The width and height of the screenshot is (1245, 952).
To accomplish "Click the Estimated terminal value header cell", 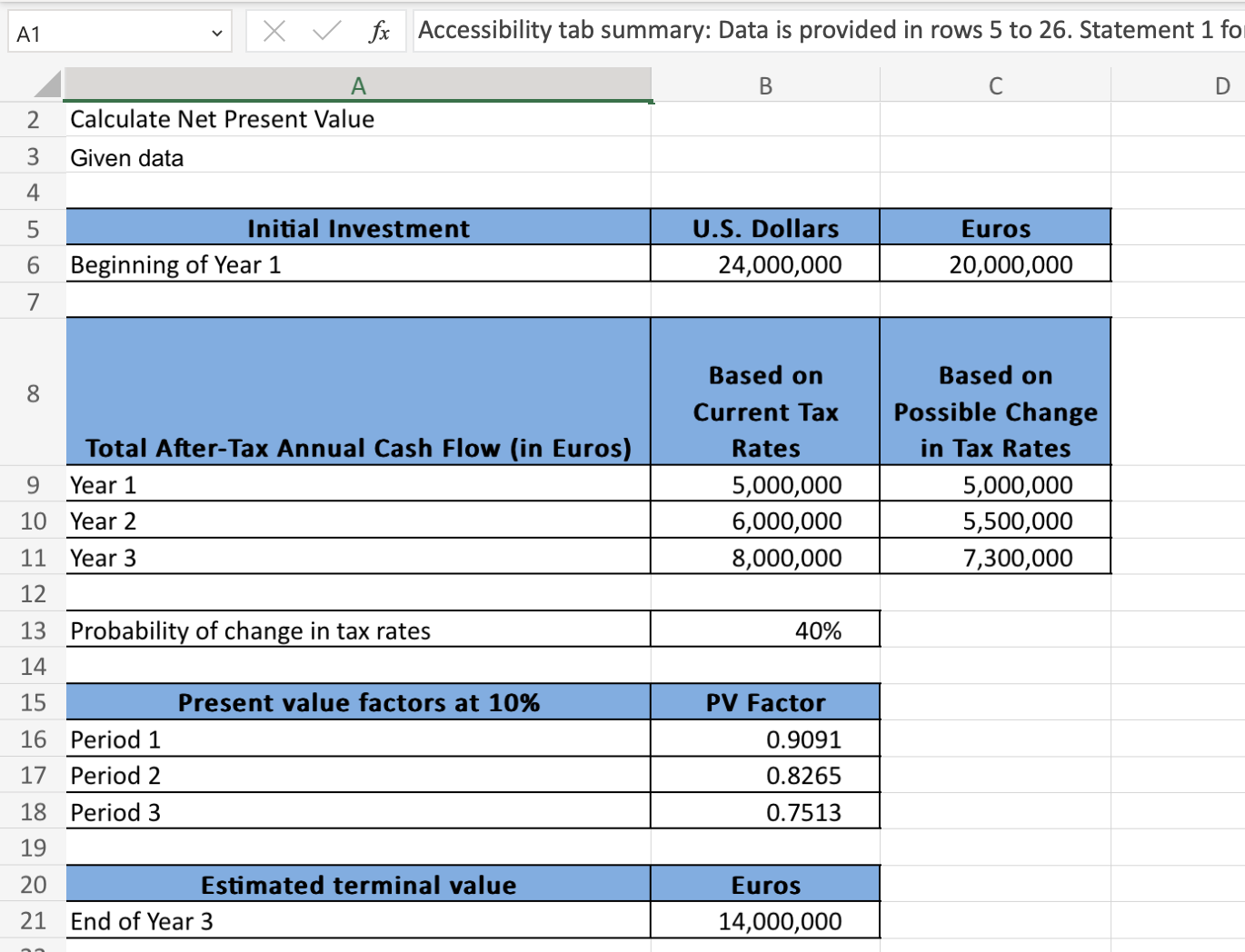I will (x=359, y=884).
